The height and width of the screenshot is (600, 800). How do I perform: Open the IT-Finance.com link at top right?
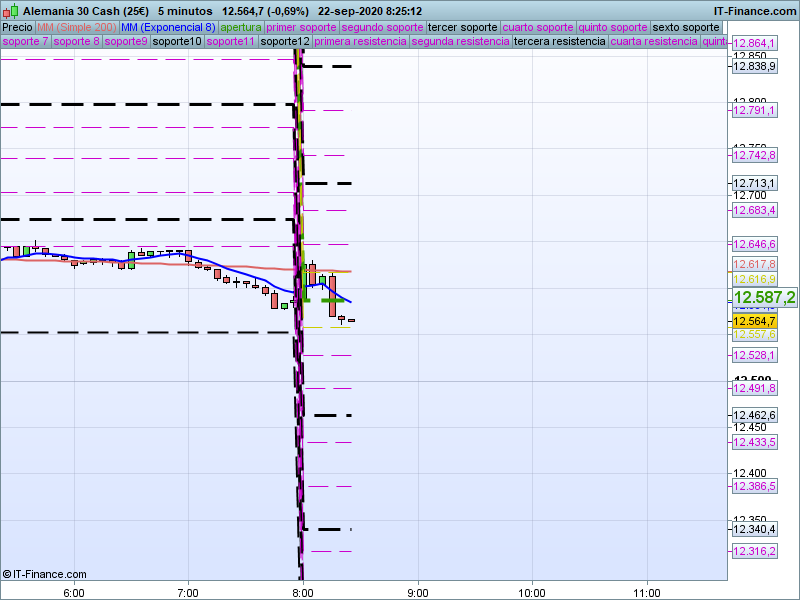[755, 11]
